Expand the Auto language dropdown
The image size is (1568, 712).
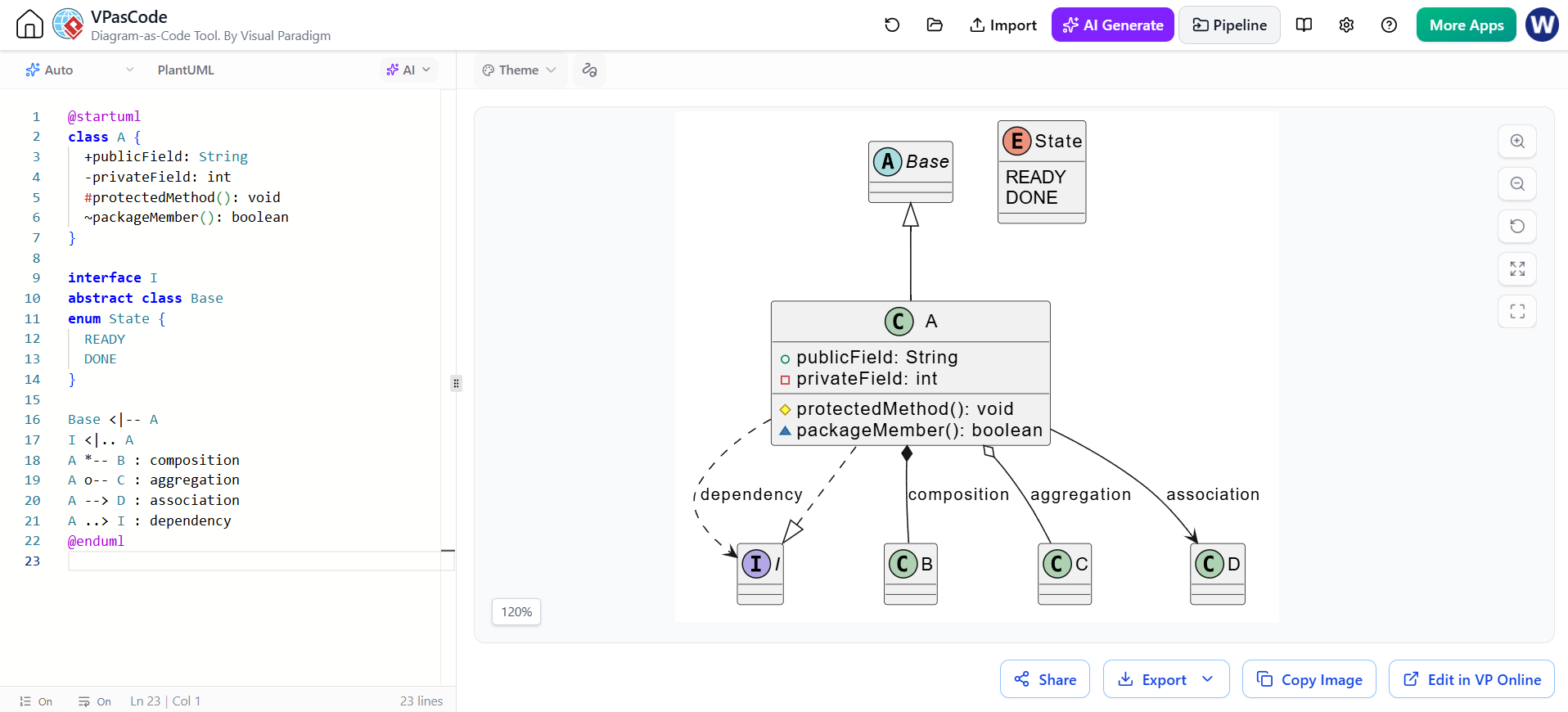(79, 70)
